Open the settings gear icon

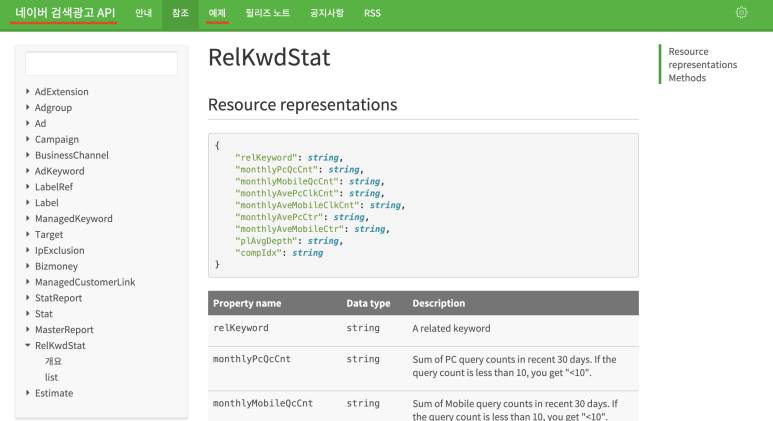pos(741,13)
